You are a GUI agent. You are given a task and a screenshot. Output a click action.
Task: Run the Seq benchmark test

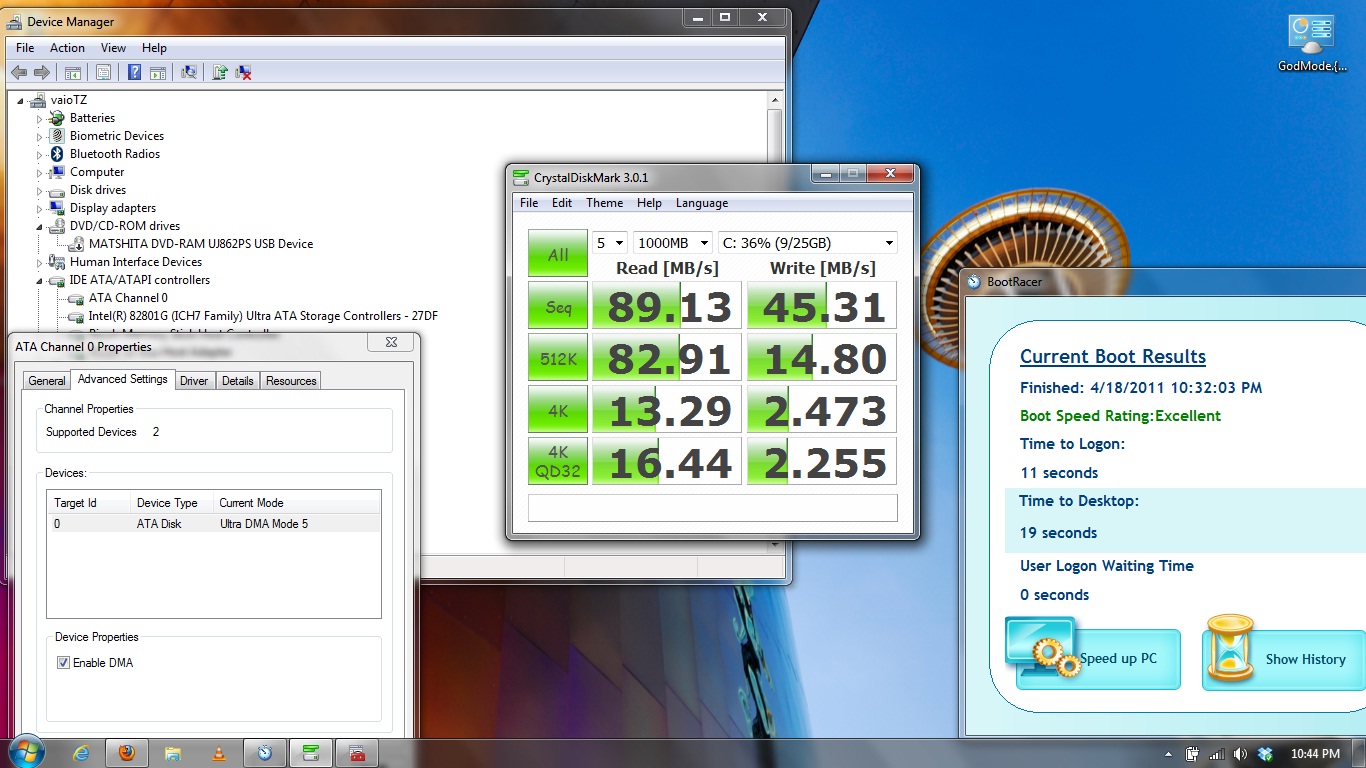558,306
